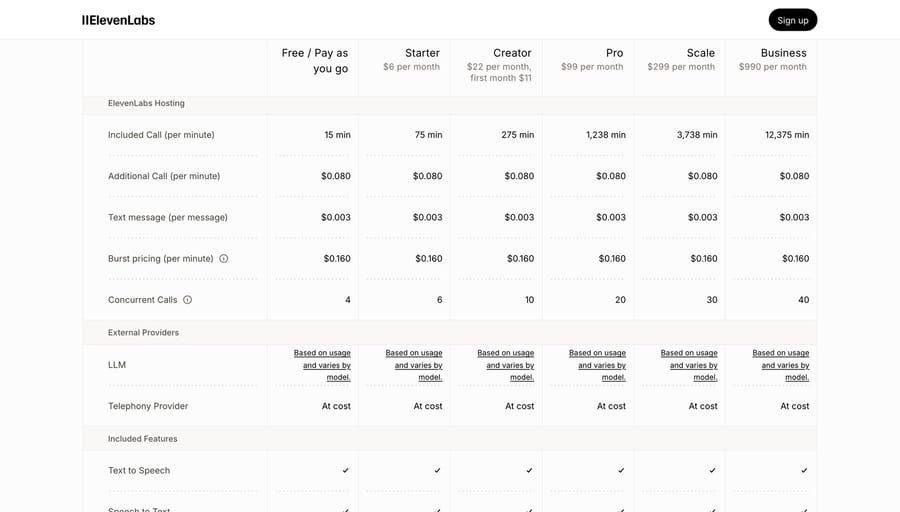Click the 'Telephony Provider' row label
Screen dimensions: 900x512
pyautogui.click(x=148, y=406)
